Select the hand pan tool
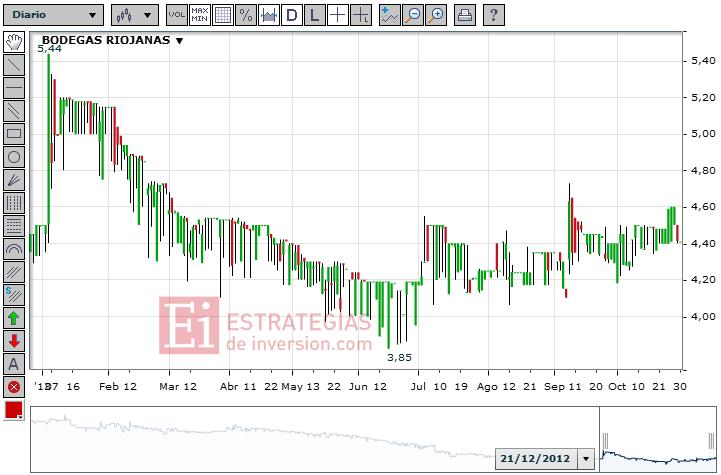721x475 pixels. click(x=14, y=42)
